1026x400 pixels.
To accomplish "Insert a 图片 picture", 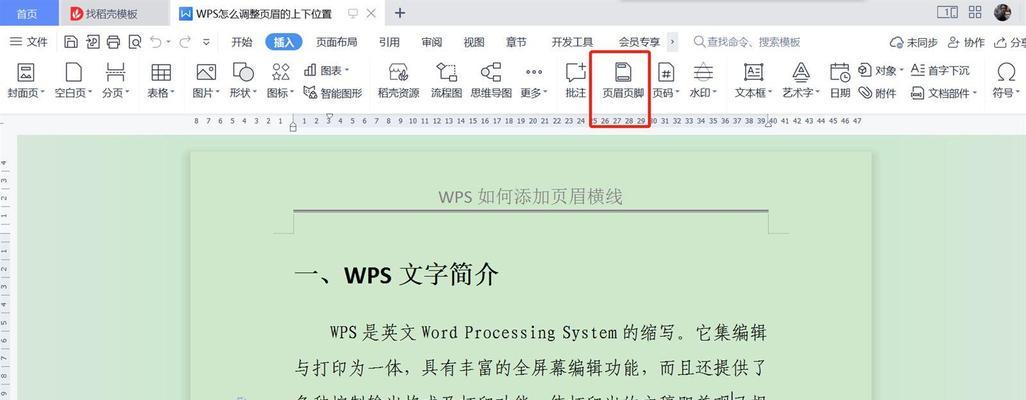I will (205, 81).
